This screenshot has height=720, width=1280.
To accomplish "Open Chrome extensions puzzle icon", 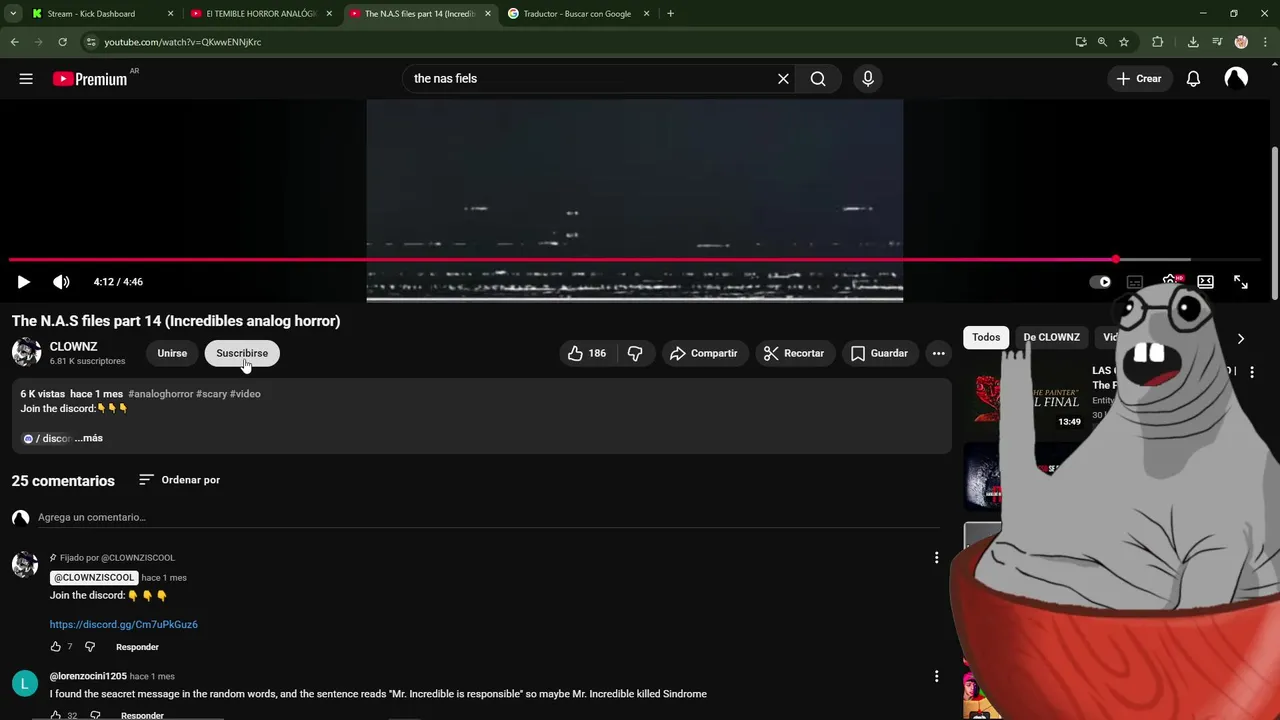I will coord(1158,42).
